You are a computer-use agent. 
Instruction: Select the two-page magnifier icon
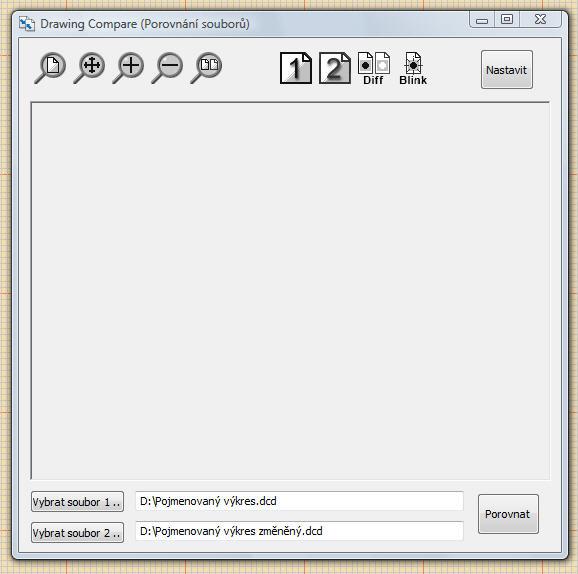click(x=206, y=68)
